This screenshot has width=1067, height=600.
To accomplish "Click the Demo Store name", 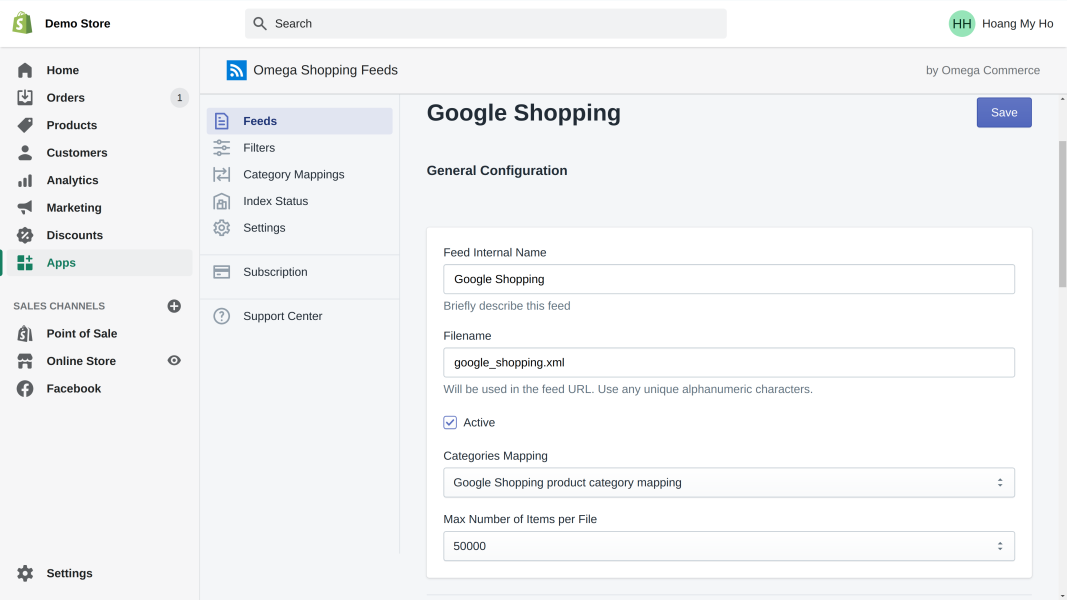I will pyautogui.click(x=78, y=24).
